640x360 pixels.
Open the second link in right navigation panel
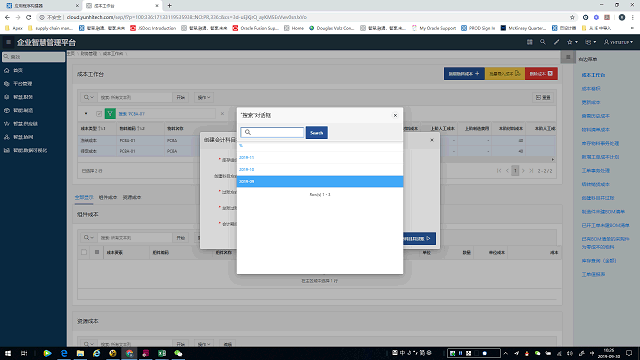(591, 89)
